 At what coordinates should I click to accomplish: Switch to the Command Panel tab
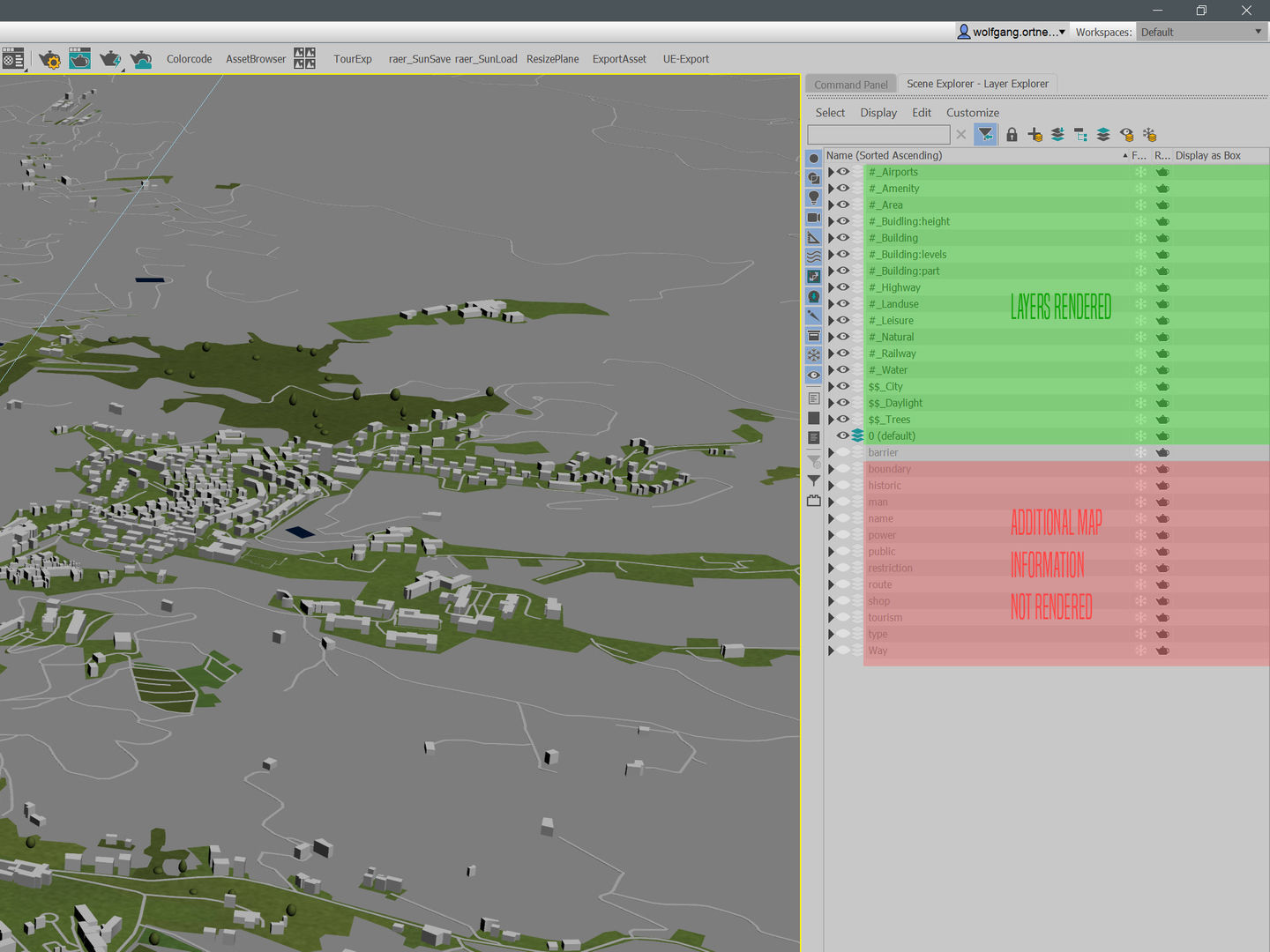pyautogui.click(x=851, y=85)
